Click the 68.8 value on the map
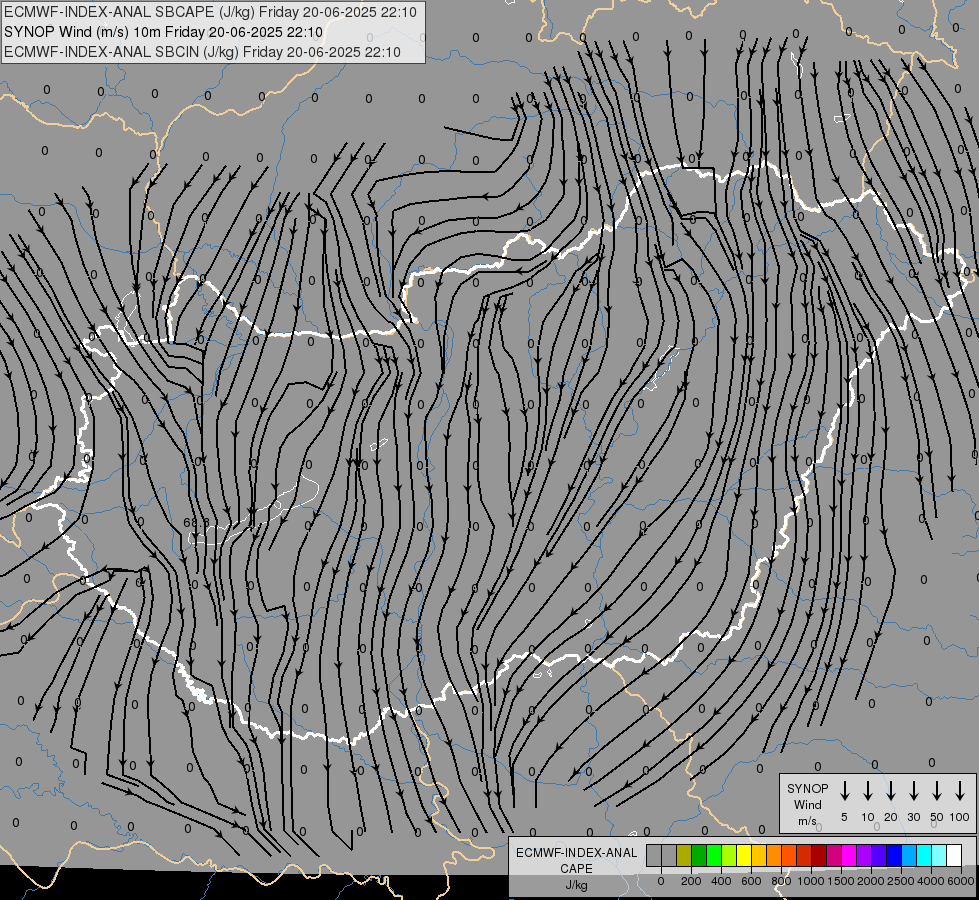The width and height of the screenshot is (979, 900). (197, 522)
